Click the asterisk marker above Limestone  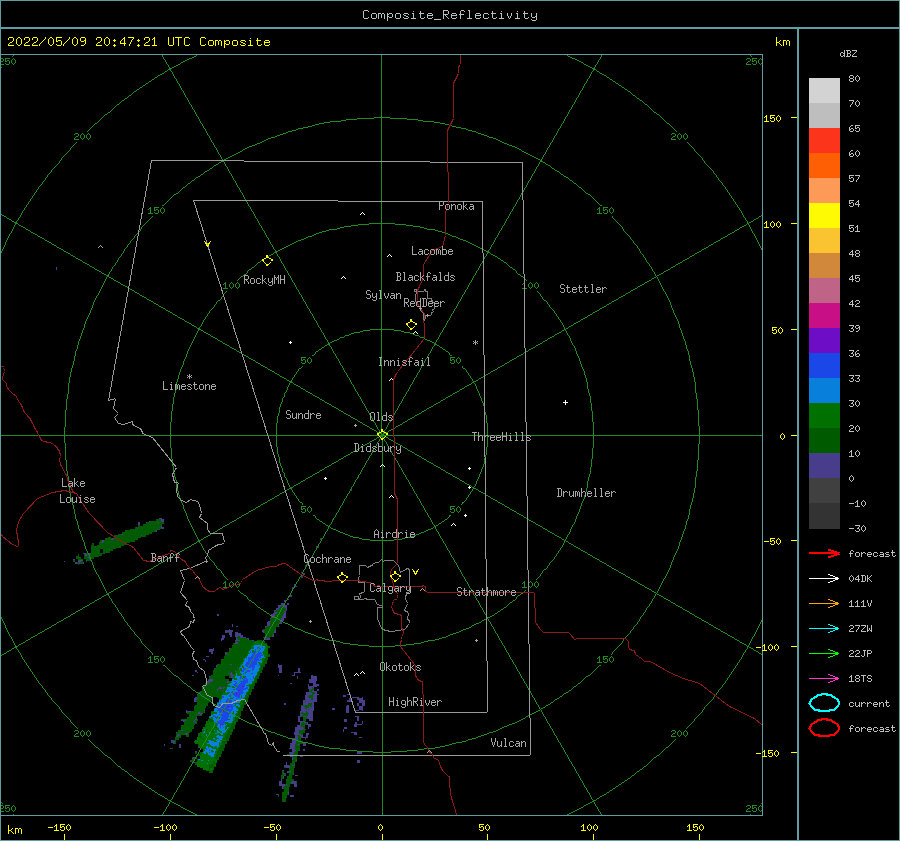(189, 377)
